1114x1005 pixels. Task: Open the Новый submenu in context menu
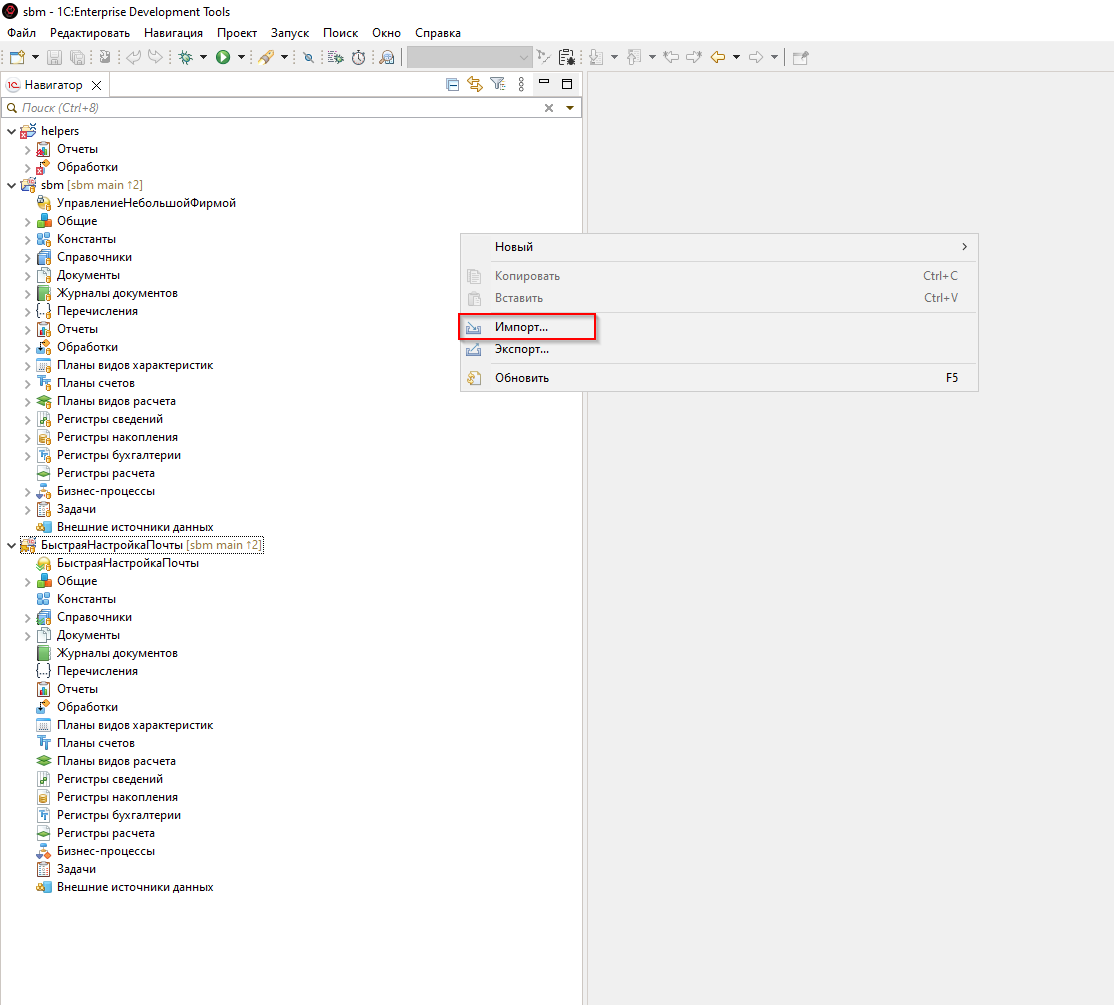pos(513,247)
